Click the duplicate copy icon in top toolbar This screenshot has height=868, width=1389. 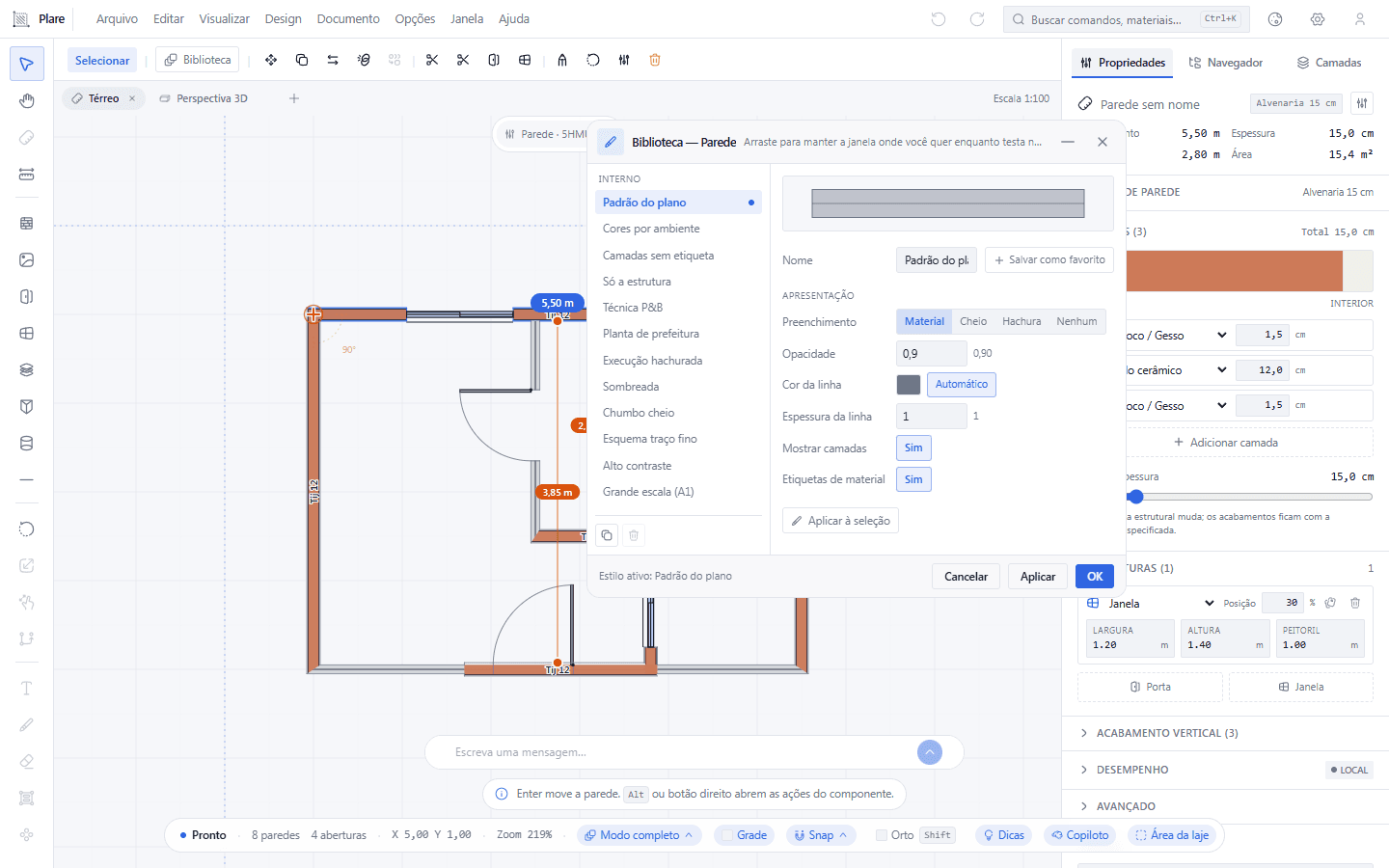[302, 60]
